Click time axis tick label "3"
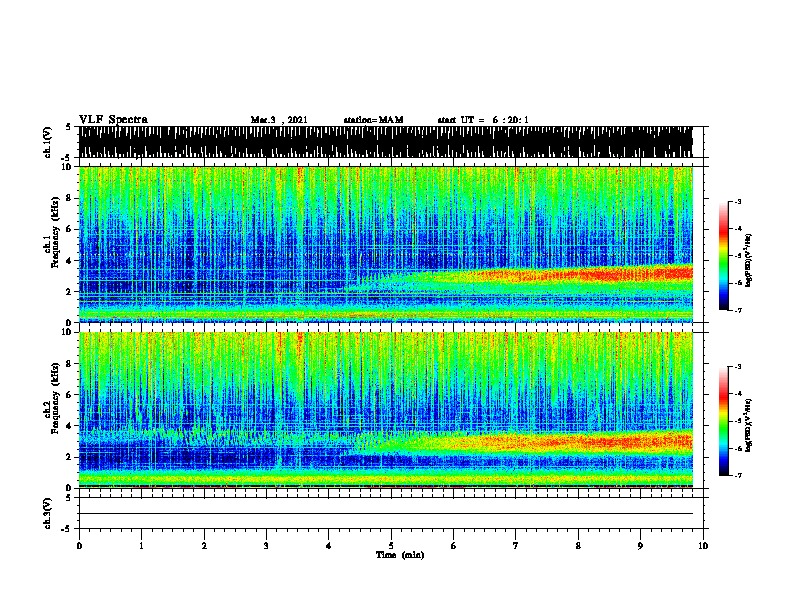This screenshot has height=612, width=792. click(x=266, y=545)
